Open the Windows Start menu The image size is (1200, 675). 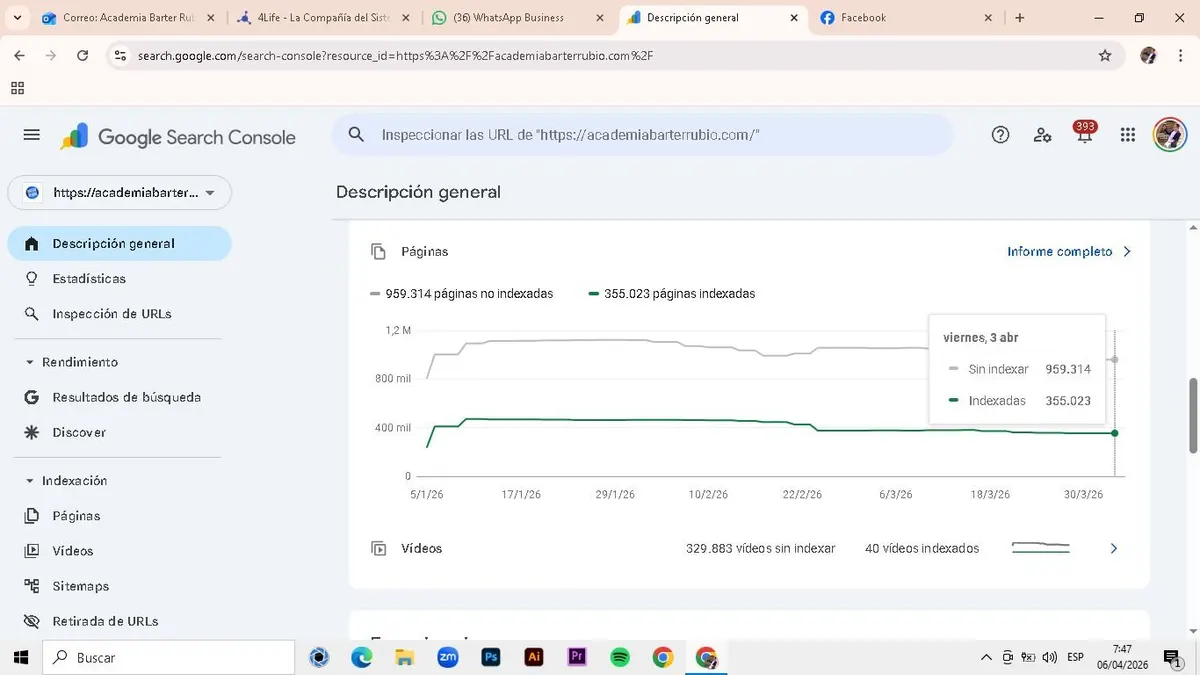(x=20, y=657)
